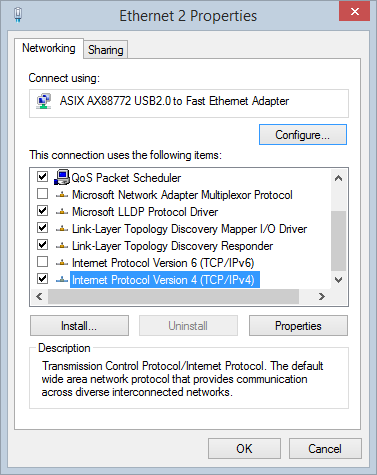Click the Internet Protocol Version 6 protocol icon
The image size is (377, 475).
coord(62,263)
